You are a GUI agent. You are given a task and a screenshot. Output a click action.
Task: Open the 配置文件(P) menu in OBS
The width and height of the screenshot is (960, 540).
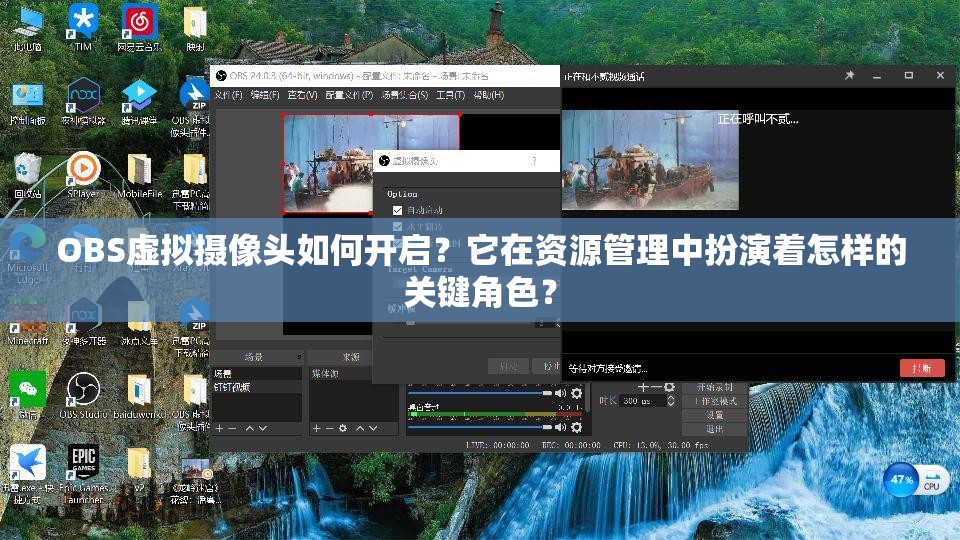349,95
